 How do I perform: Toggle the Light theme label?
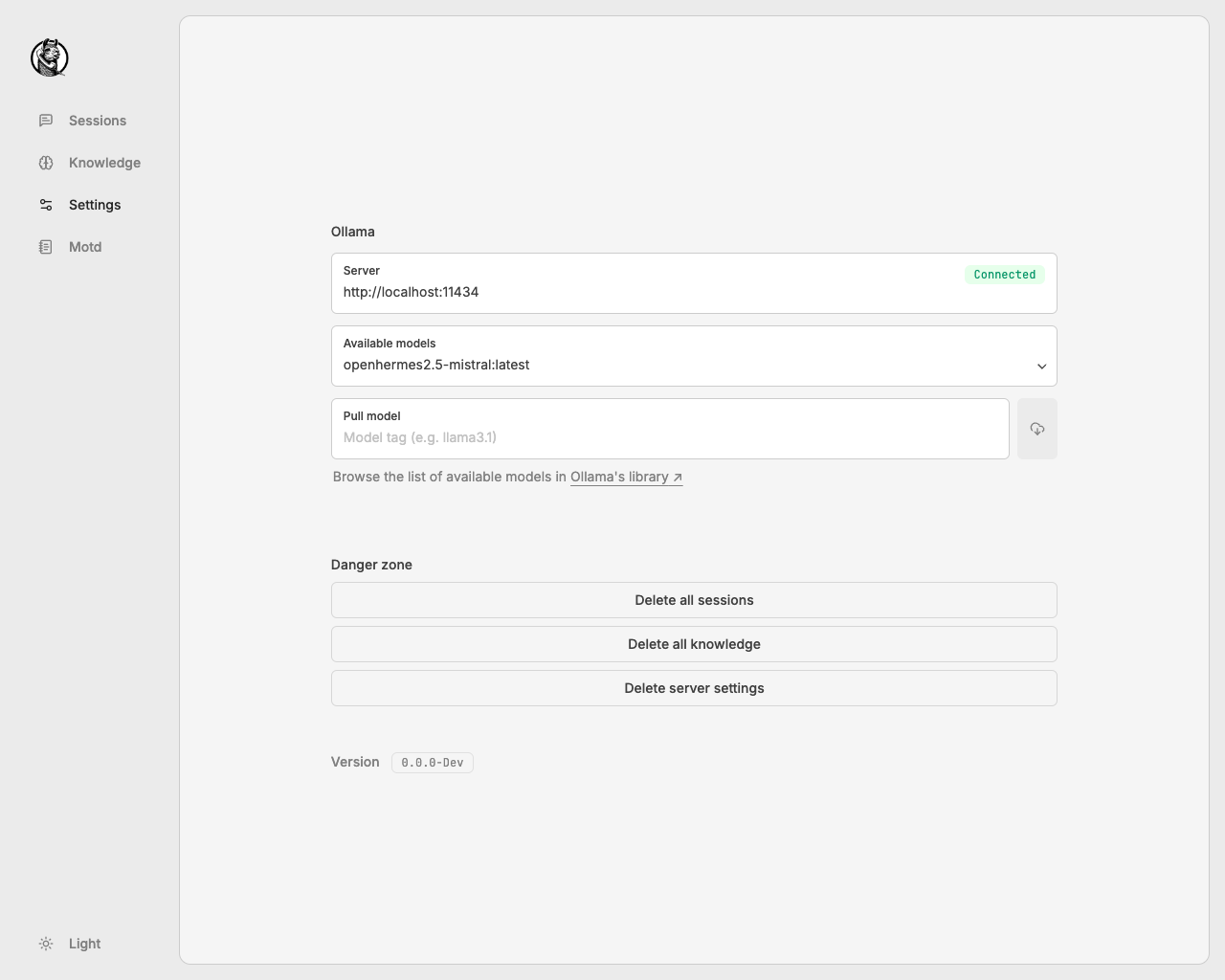coord(84,944)
